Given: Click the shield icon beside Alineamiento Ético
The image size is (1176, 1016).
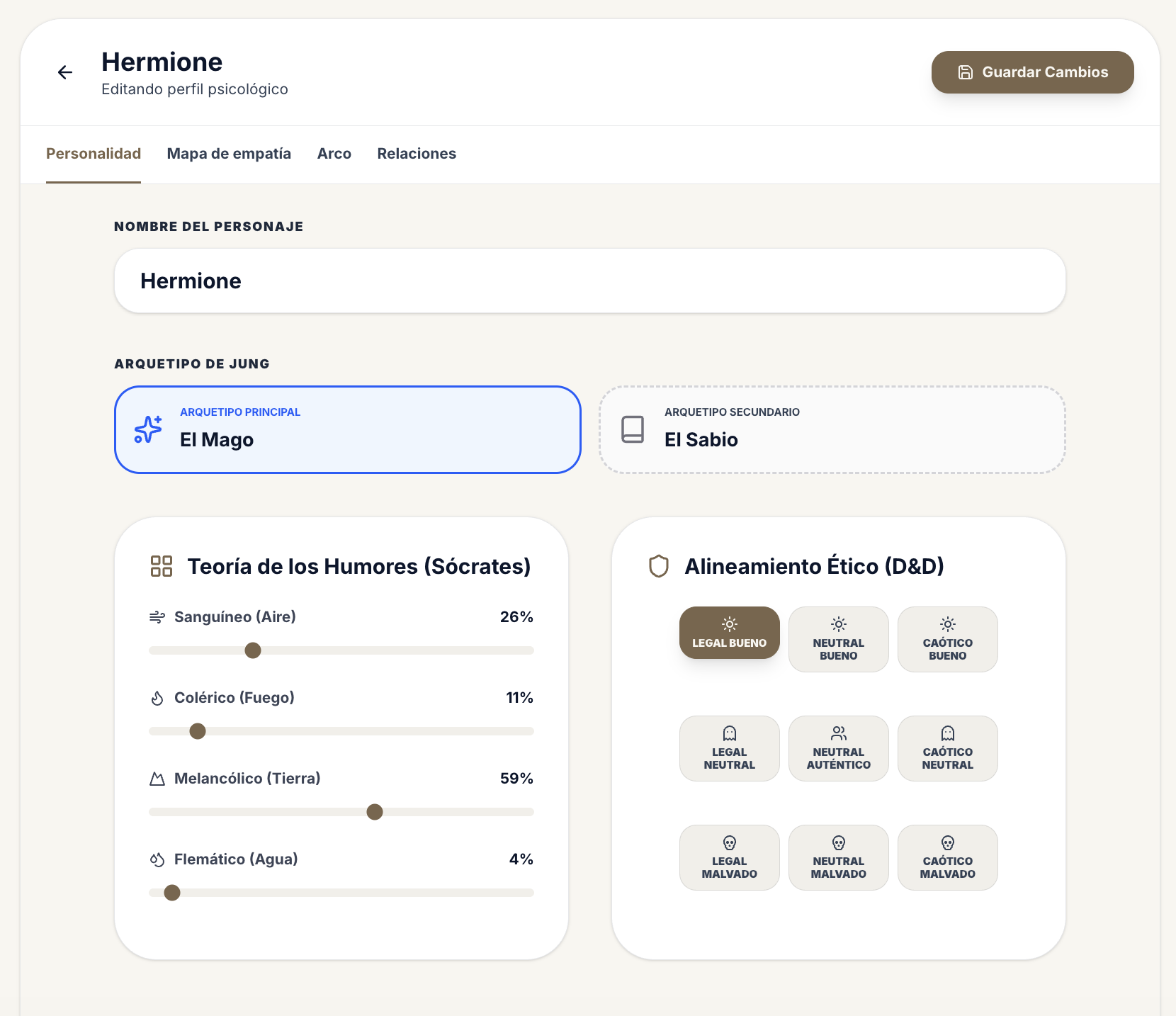Looking at the screenshot, I should click(659, 566).
